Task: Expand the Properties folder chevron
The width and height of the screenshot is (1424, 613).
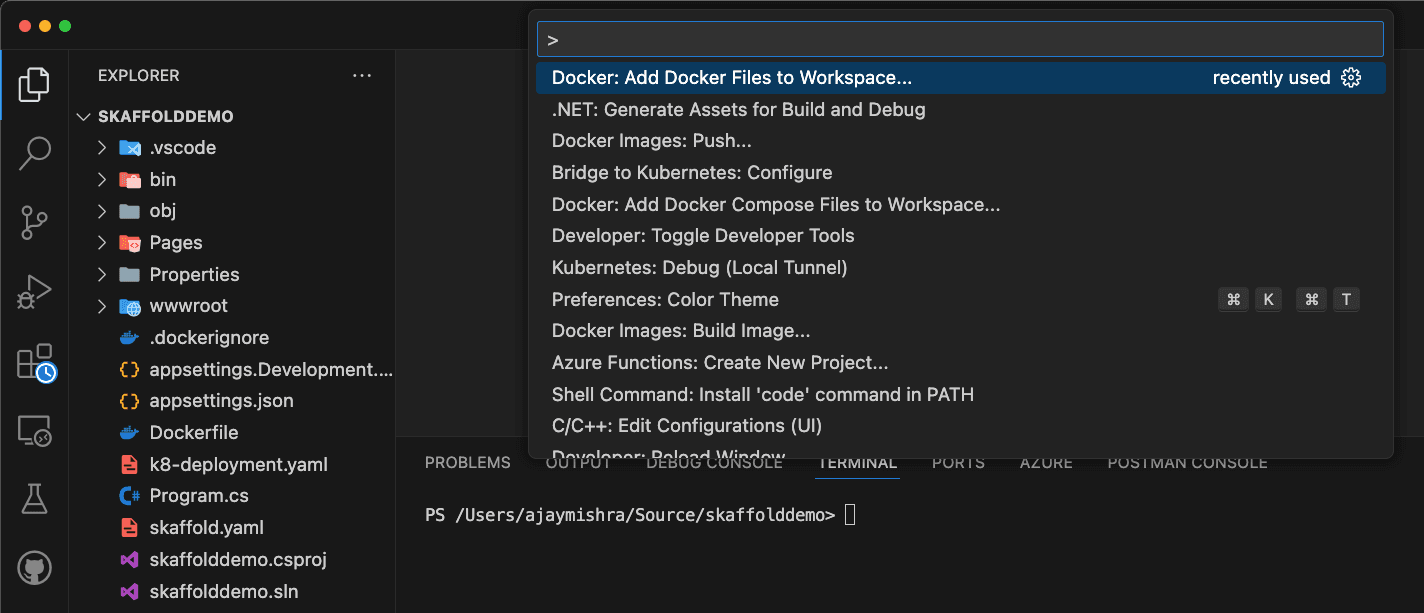Action: 101,274
